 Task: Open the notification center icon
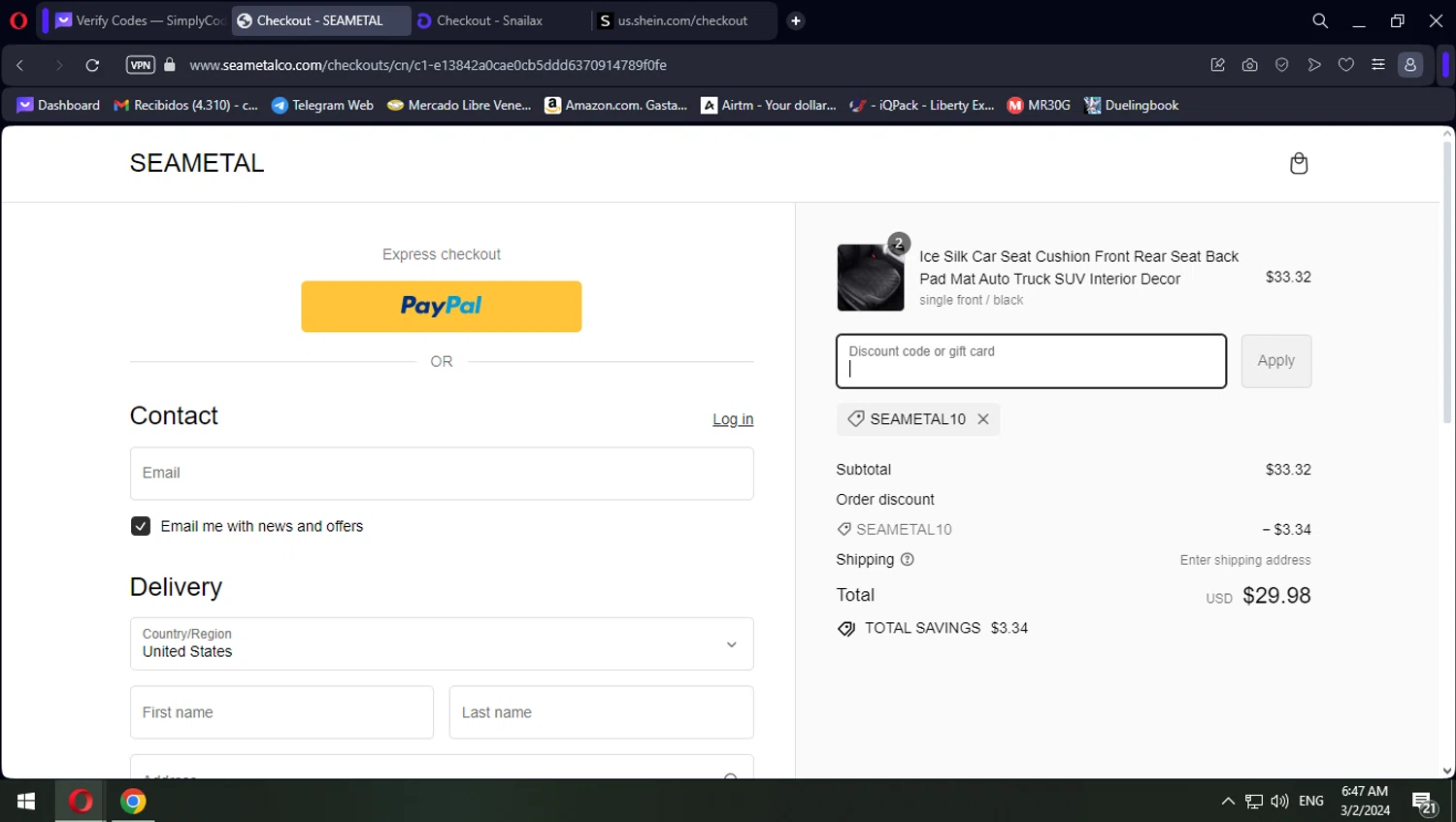(1424, 802)
